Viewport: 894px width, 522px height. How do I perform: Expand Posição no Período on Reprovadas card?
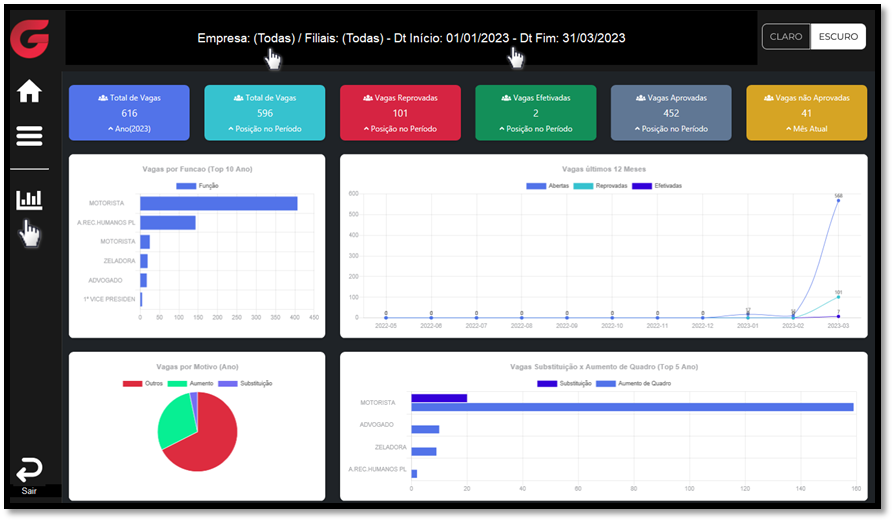[x=400, y=129]
